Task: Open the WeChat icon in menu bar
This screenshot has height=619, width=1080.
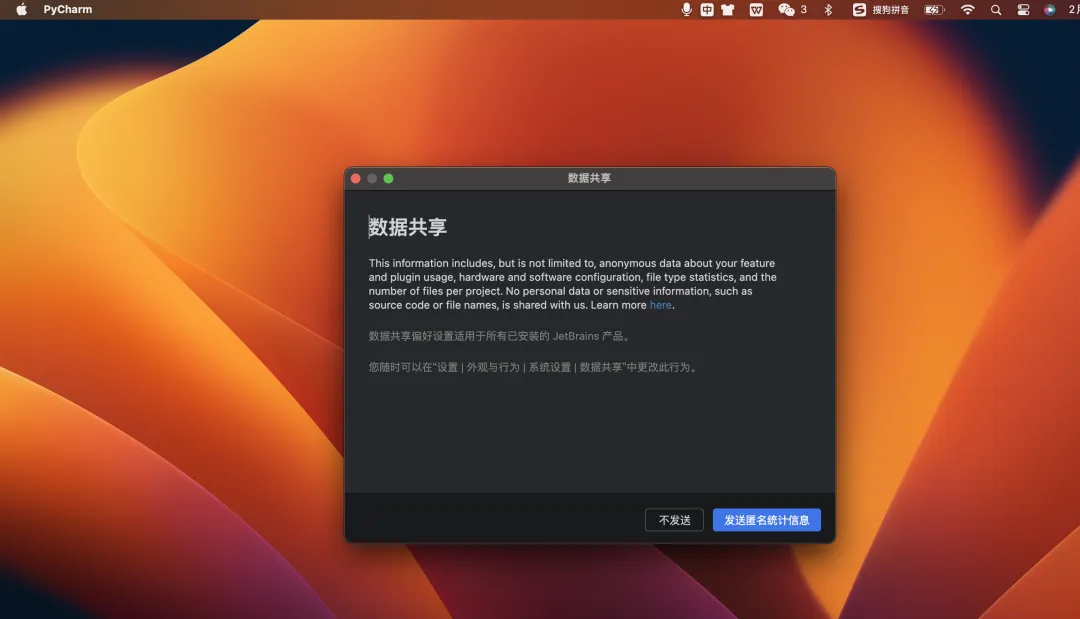Action: coord(786,10)
